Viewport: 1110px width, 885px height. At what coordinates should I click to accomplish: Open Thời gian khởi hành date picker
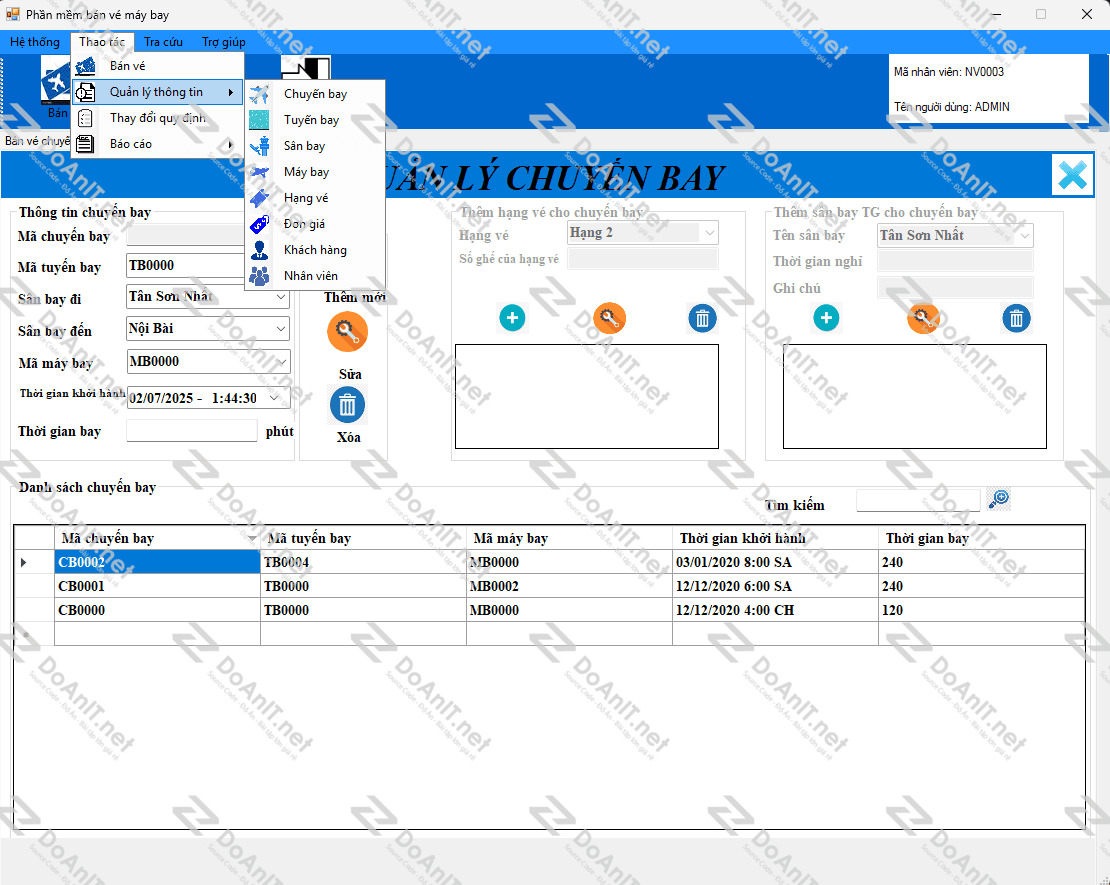(x=274, y=398)
